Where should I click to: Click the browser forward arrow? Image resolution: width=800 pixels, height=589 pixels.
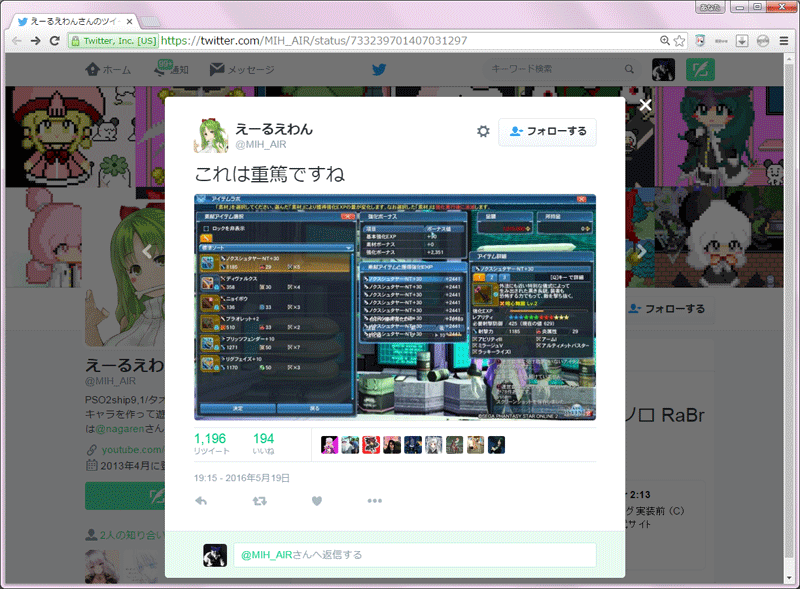35,41
